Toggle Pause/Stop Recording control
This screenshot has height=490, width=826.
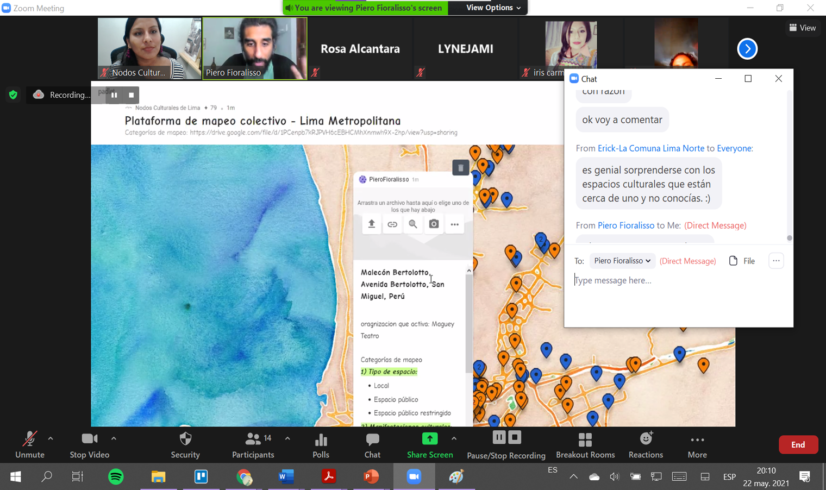(506, 443)
